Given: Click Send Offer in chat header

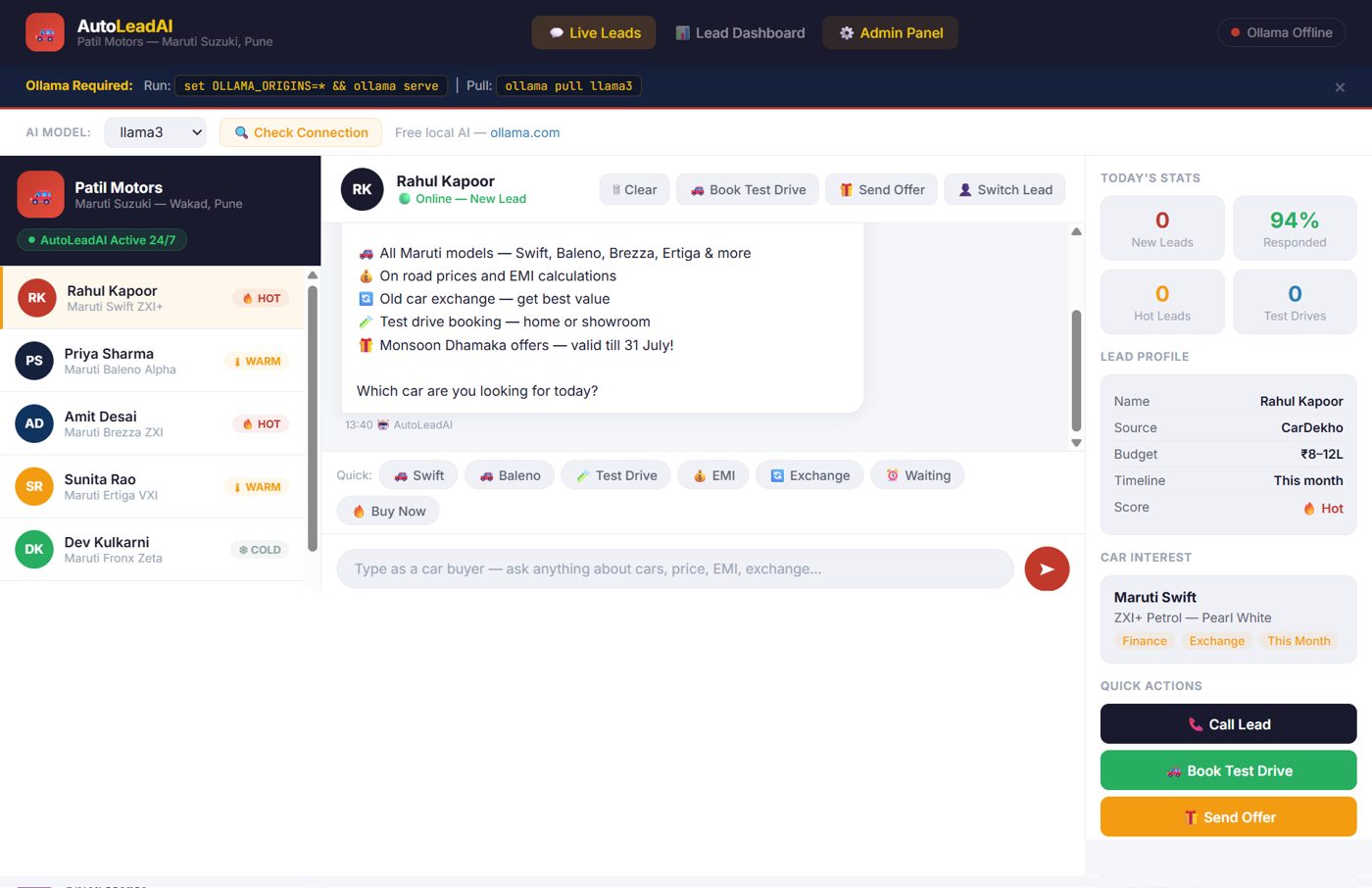Looking at the screenshot, I should [881, 189].
